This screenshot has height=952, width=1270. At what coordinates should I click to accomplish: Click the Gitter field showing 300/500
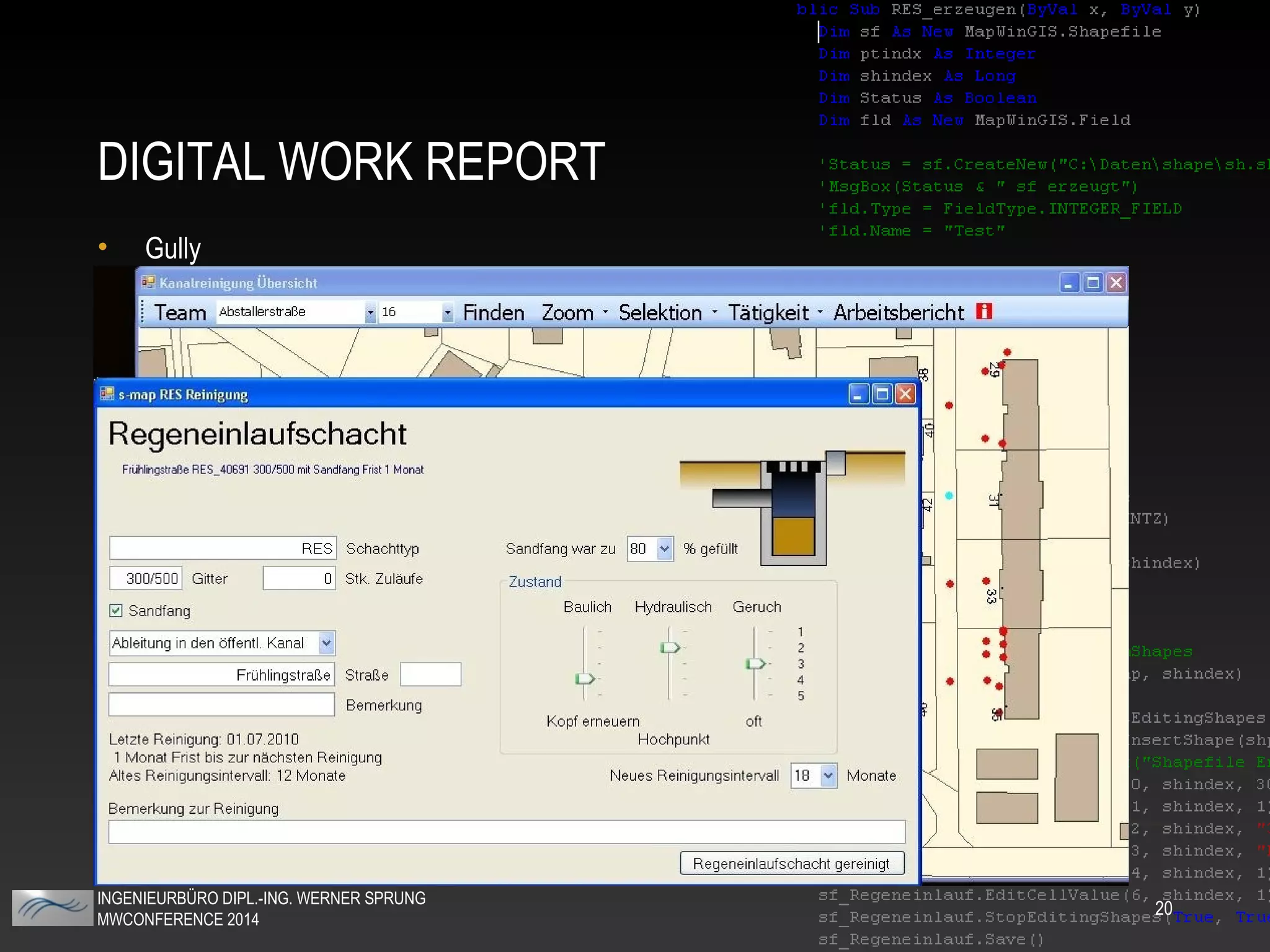146,578
